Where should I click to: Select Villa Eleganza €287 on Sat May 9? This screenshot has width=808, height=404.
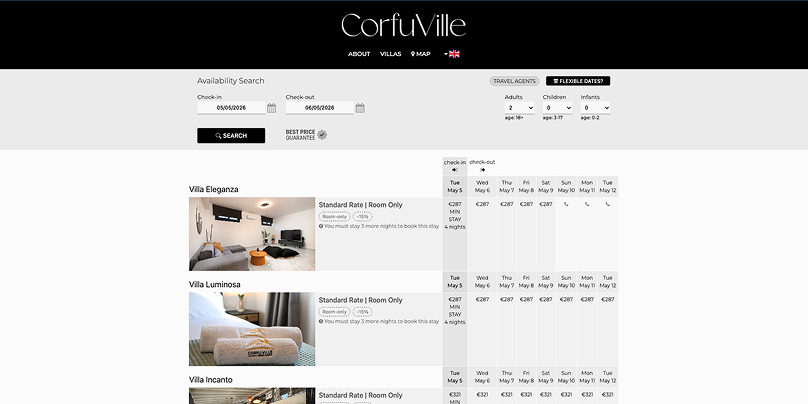546,204
